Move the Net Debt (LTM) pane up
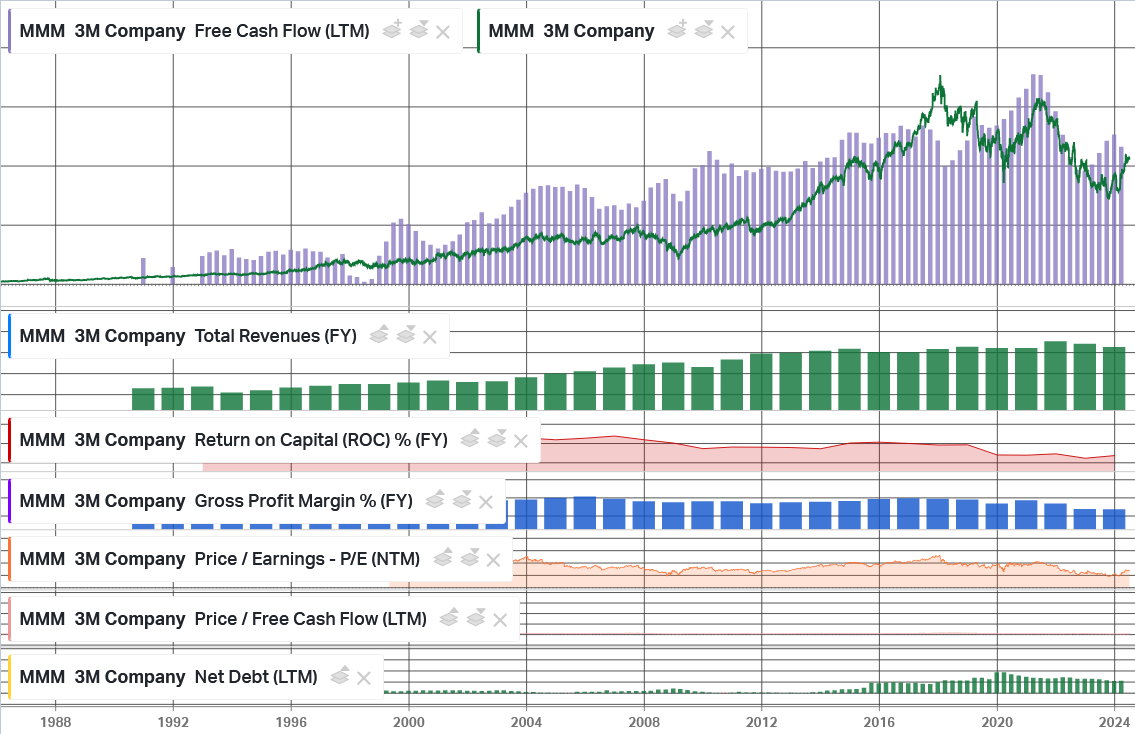This screenshot has height=734, width=1135. tap(339, 676)
